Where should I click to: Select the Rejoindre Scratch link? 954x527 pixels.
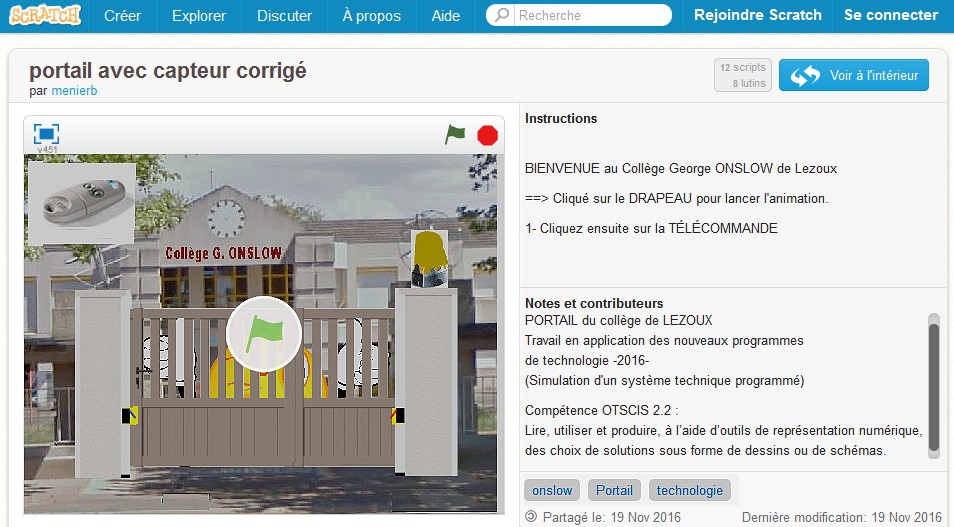click(x=757, y=15)
